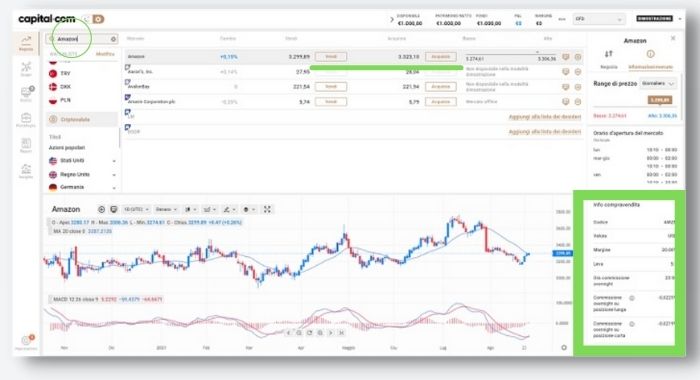Click Vendi button on Amazon row
Viewport: 700px width, 380px height.
tap(331, 57)
